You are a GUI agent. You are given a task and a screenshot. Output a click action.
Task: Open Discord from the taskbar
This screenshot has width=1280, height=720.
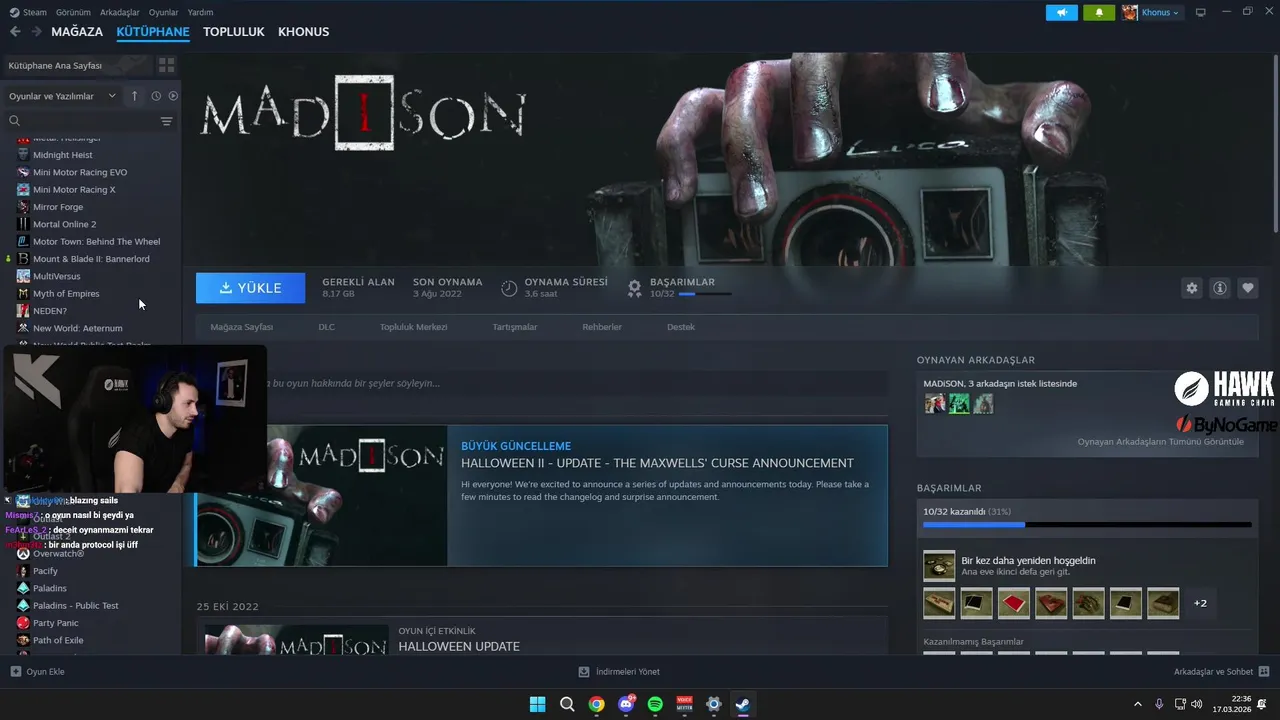(626, 704)
